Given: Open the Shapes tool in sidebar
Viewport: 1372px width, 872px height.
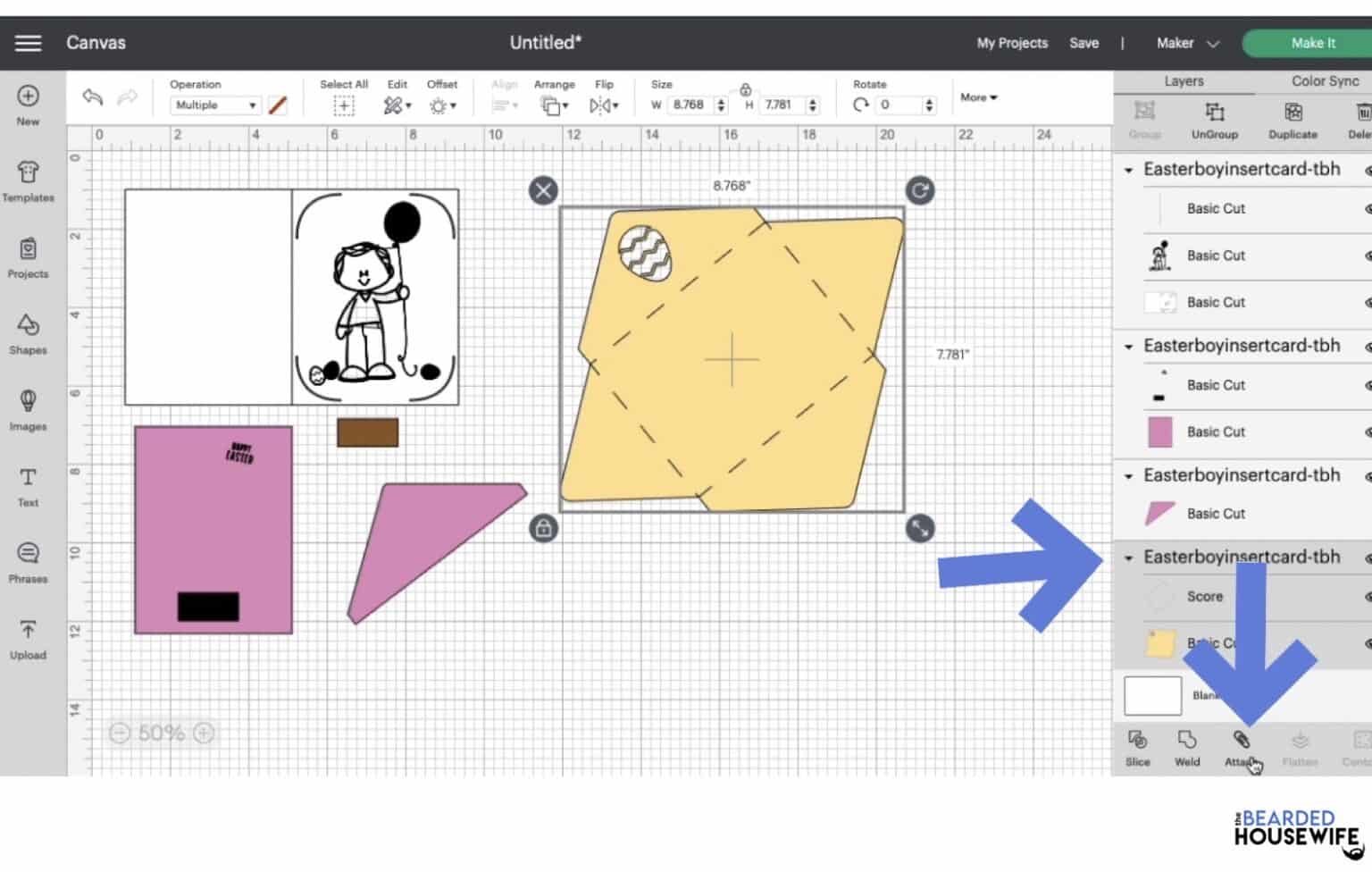Looking at the screenshot, I should pyautogui.click(x=28, y=333).
